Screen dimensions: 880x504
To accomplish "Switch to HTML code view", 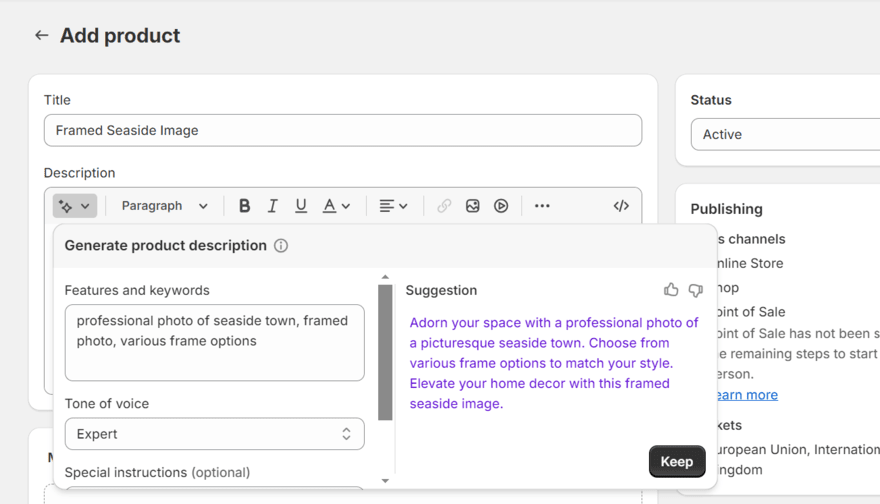I will pyautogui.click(x=621, y=206).
